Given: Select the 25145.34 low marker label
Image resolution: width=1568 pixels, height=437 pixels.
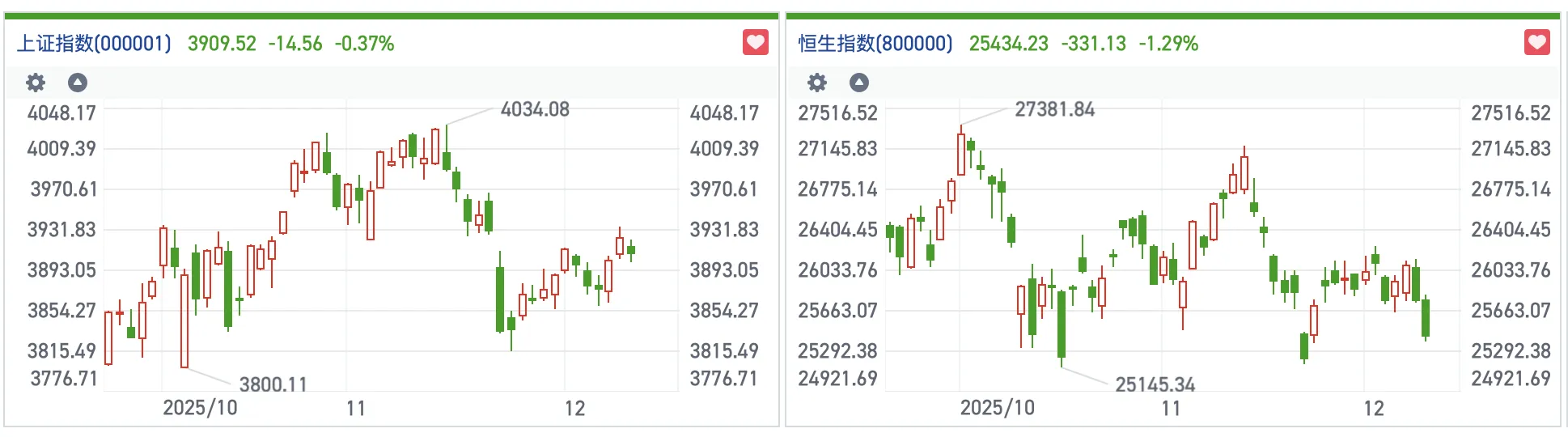Looking at the screenshot, I should [1155, 384].
